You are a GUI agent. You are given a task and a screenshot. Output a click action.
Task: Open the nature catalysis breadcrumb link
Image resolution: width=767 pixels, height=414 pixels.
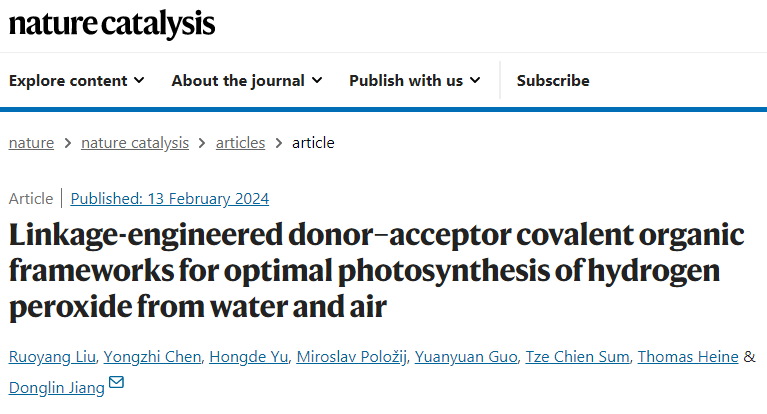click(135, 143)
